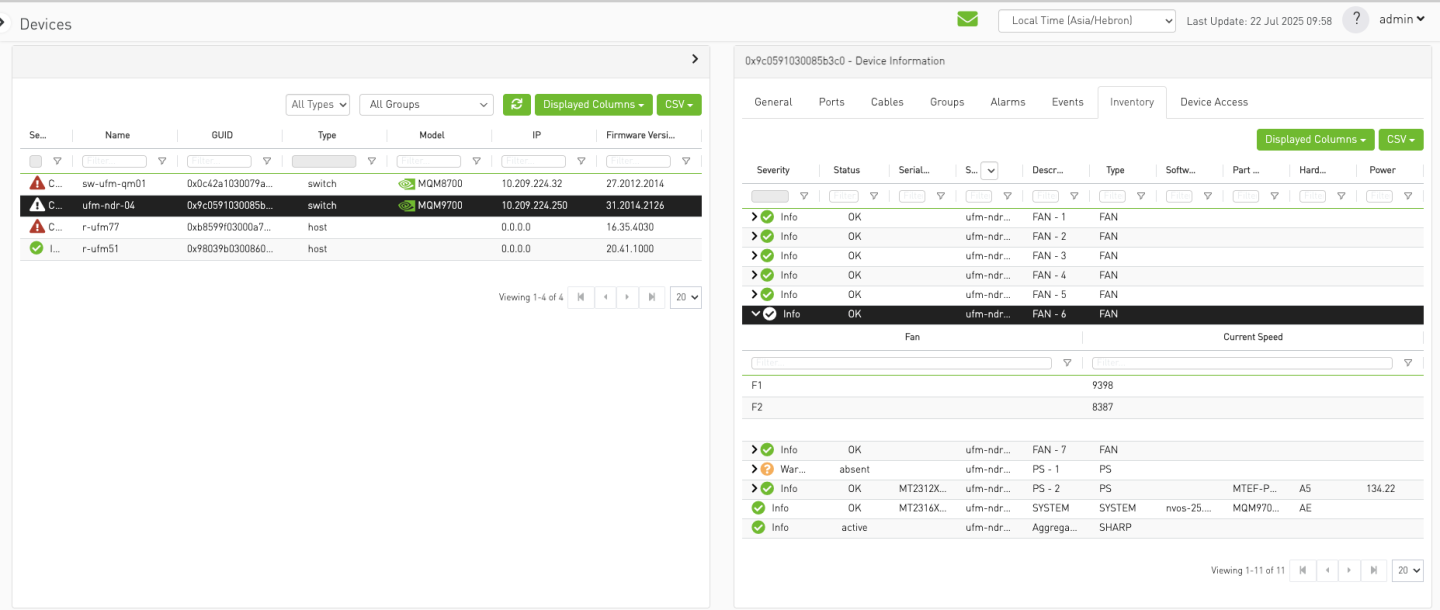The image size is (1440, 610).
Task: Switch to the Ports tab
Action: click(831, 102)
